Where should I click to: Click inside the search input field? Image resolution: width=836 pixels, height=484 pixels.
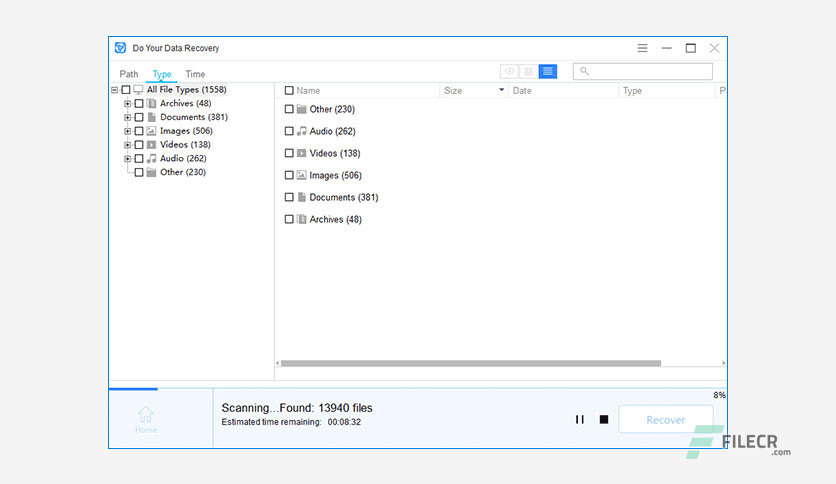click(642, 71)
